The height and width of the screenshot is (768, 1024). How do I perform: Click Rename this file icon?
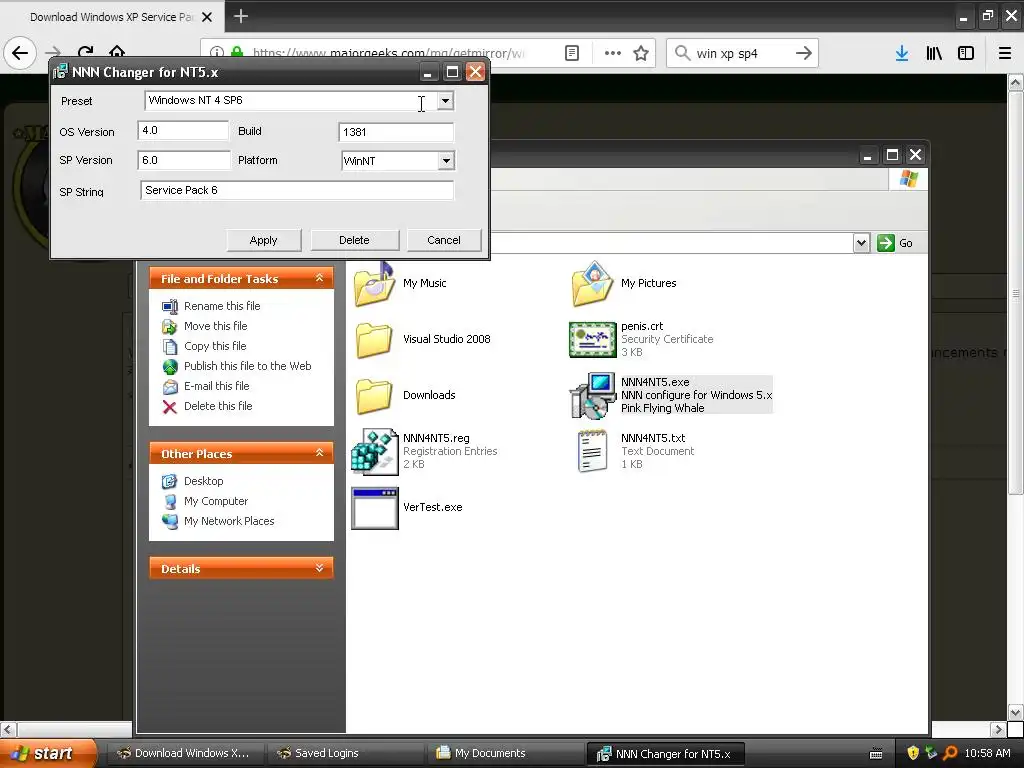pos(170,306)
